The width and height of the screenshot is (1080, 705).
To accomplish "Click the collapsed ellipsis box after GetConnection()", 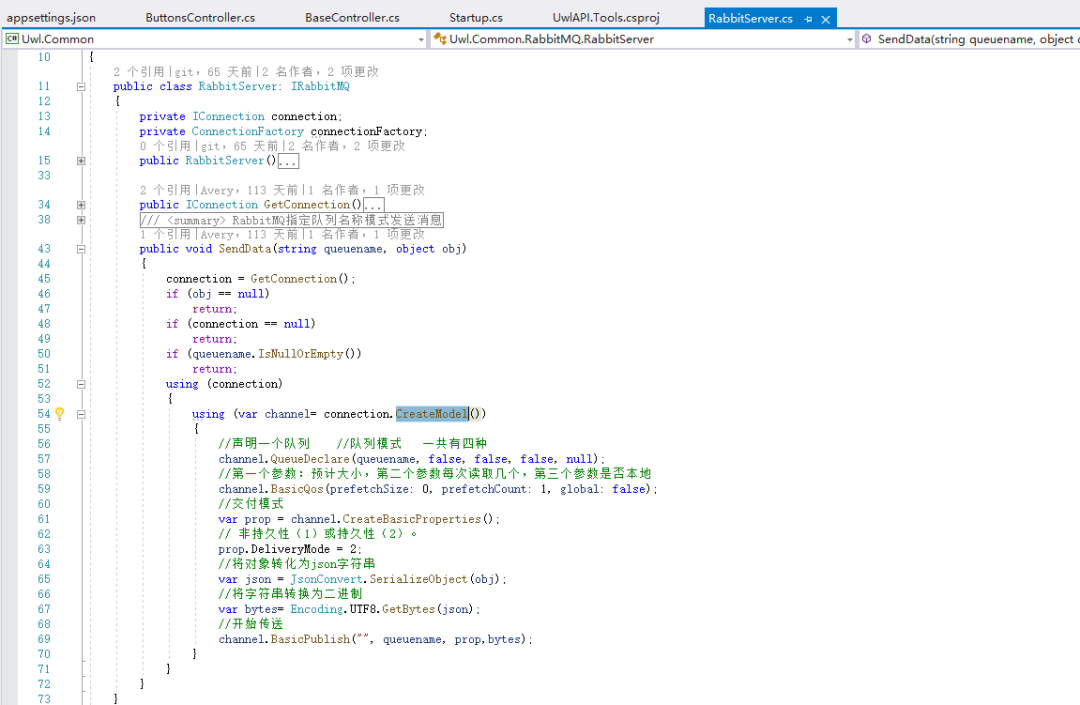I will (373, 205).
